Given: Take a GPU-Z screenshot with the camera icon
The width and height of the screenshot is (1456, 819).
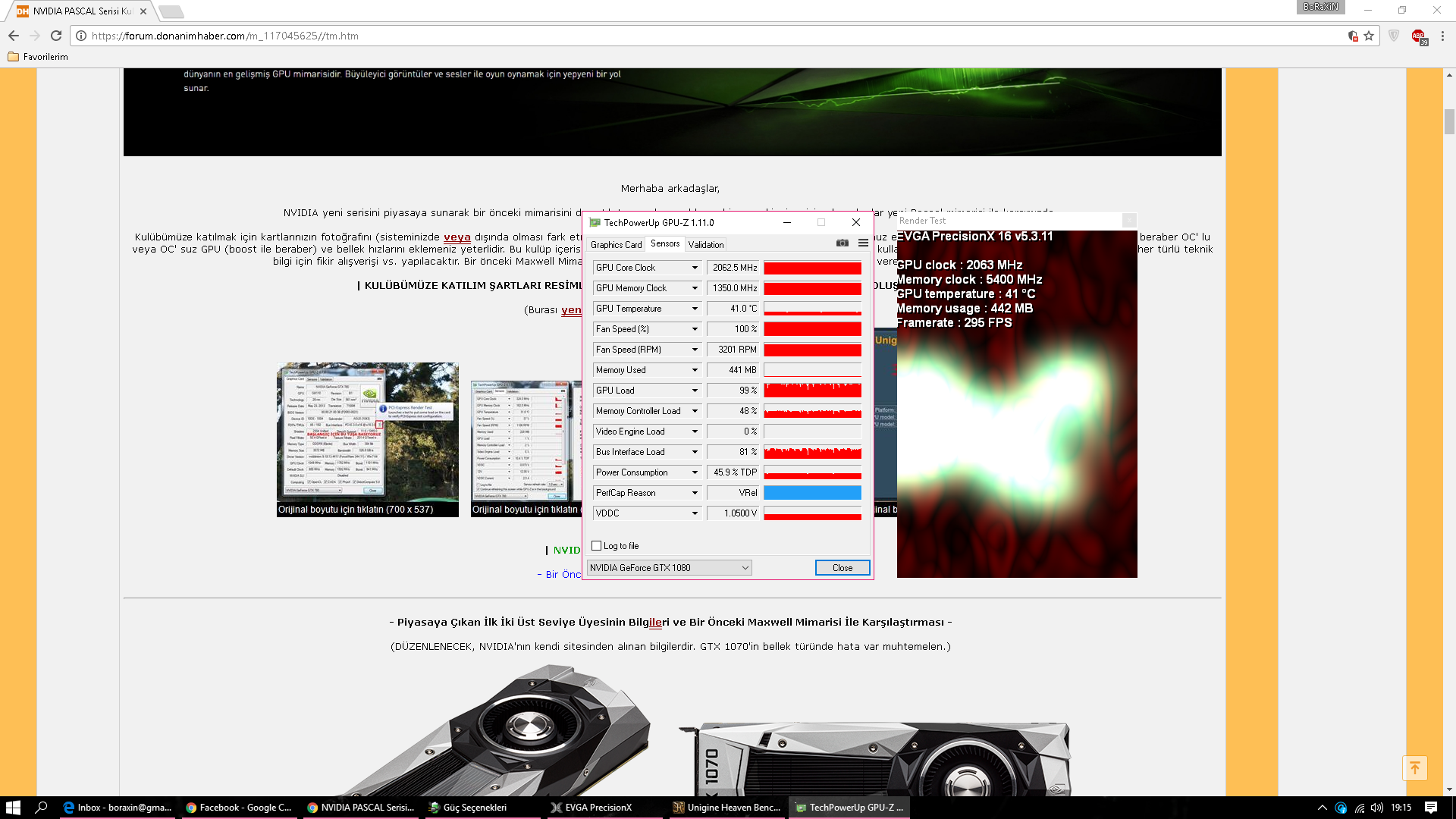Looking at the screenshot, I should 842,243.
